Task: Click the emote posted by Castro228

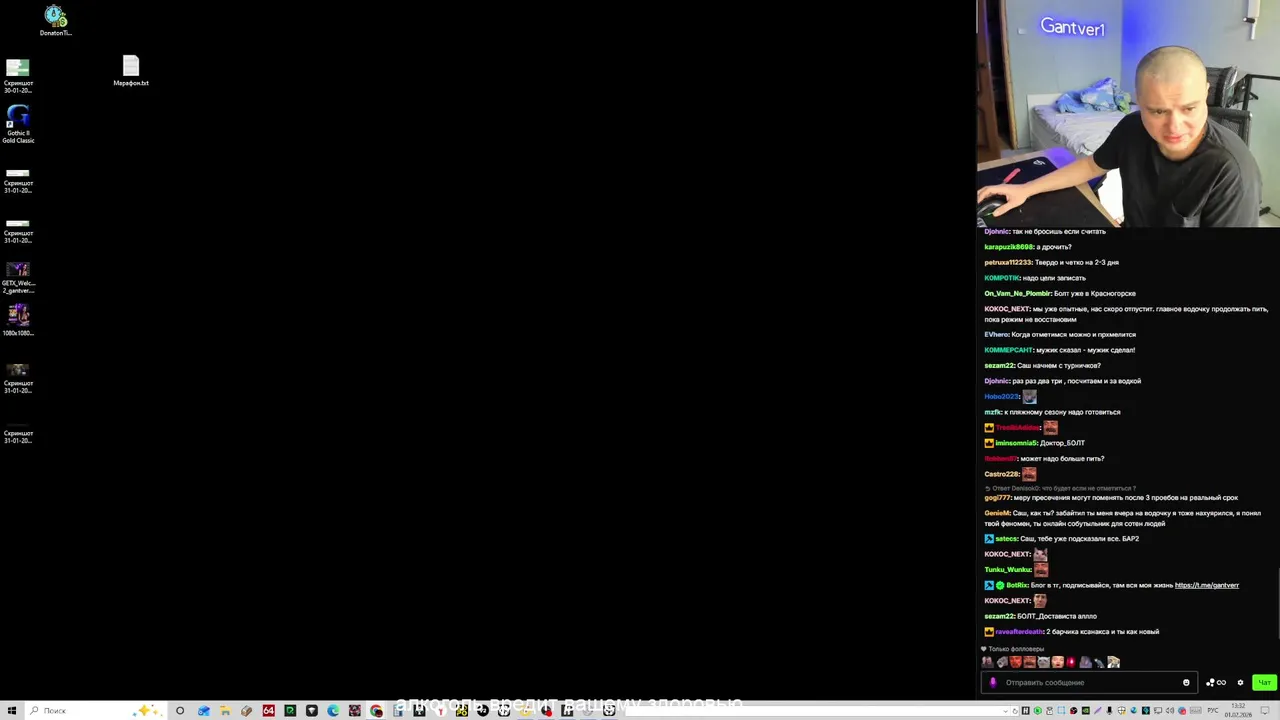Action: pyautogui.click(x=1029, y=474)
